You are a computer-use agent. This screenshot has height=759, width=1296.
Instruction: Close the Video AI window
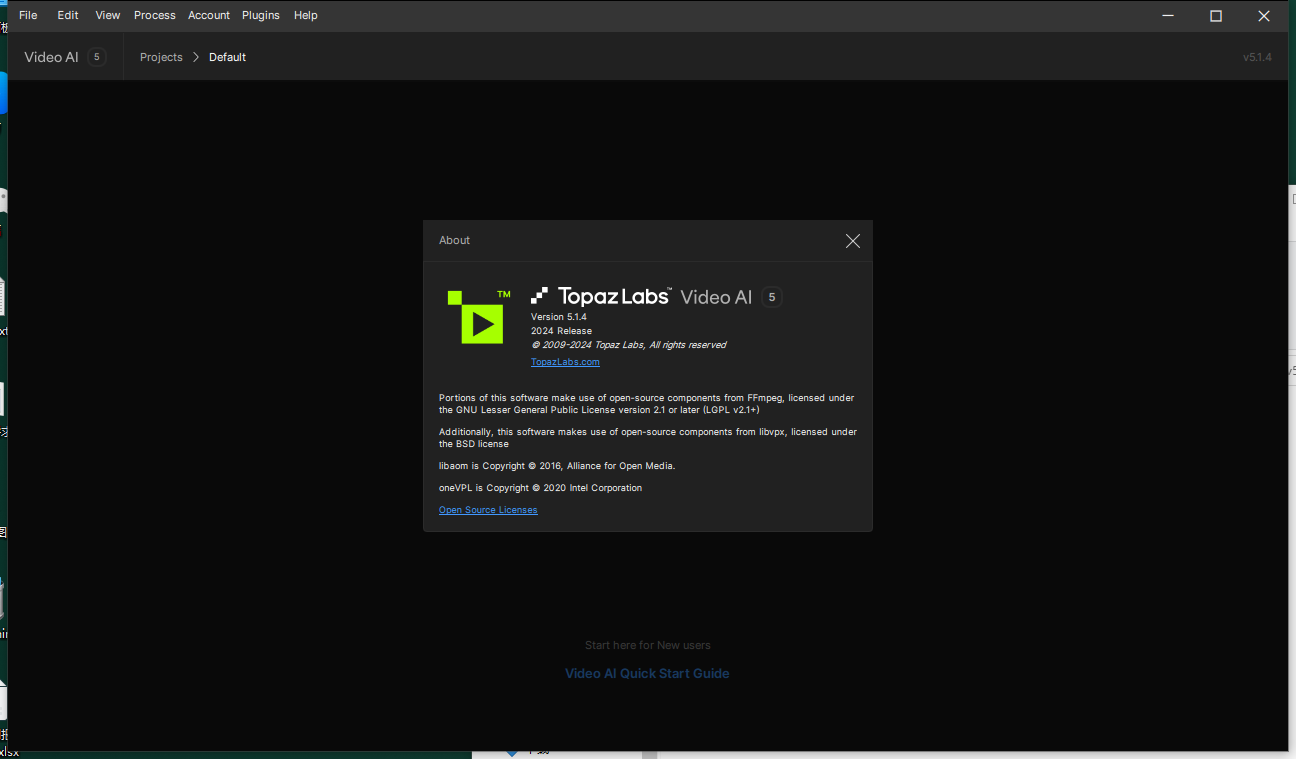(1264, 15)
